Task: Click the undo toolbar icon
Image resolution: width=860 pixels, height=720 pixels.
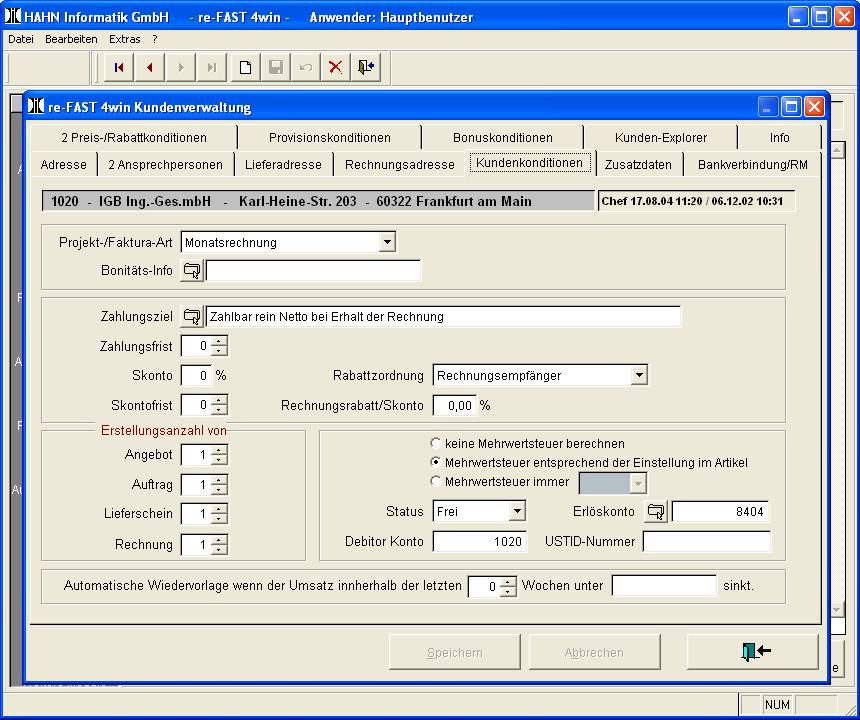Action: pyautogui.click(x=305, y=67)
